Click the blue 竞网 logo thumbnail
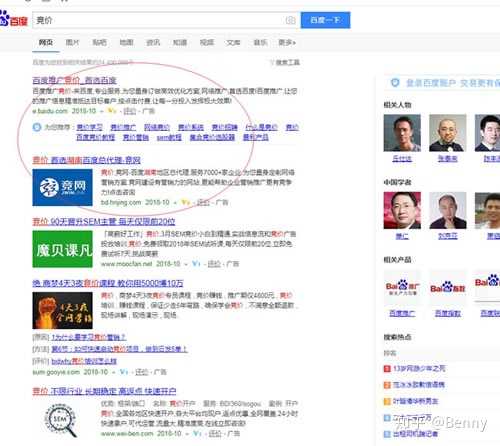 62,187
